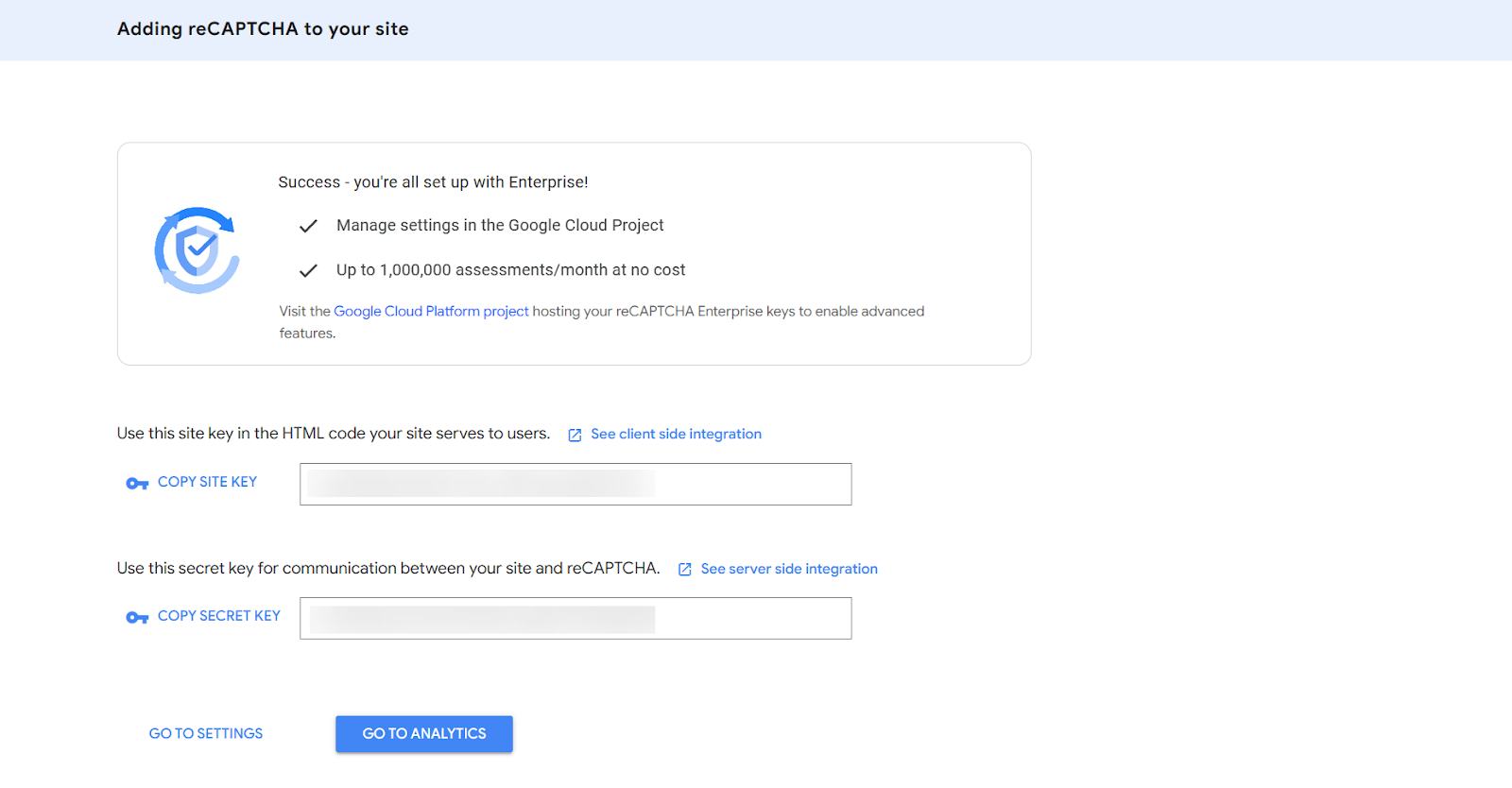Select the secret key field
Screen dimensions: 1512x788
point(576,618)
